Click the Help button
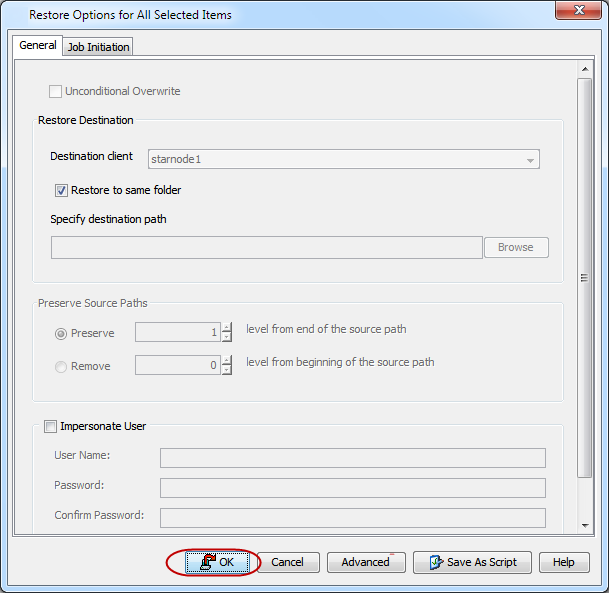The width and height of the screenshot is (609, 593). tap(563, 562)
